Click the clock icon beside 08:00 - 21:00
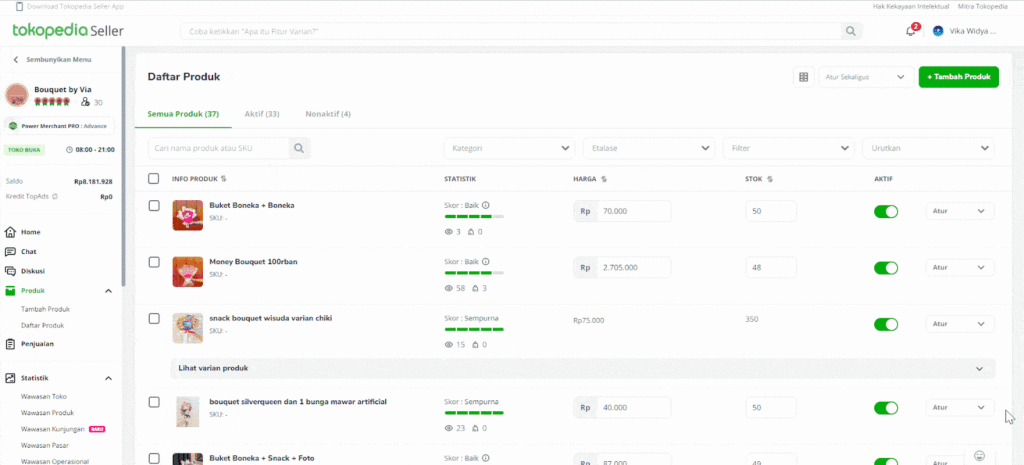 coord(70,150)
